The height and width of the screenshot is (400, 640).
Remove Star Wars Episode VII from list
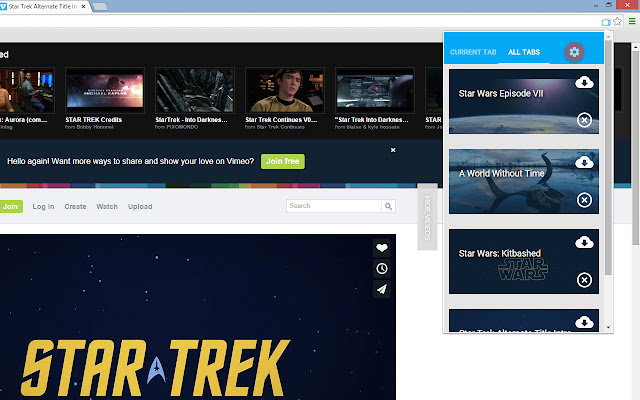tap(584, 120)
